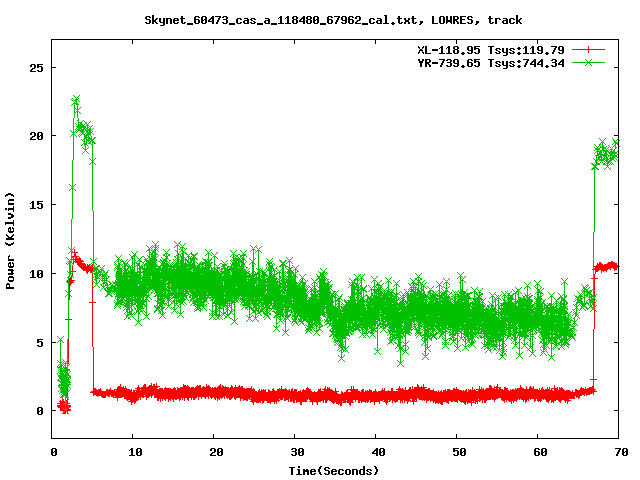Click the y-axis tick label 10
640x480 pixels.
click(x=36, y=273)
